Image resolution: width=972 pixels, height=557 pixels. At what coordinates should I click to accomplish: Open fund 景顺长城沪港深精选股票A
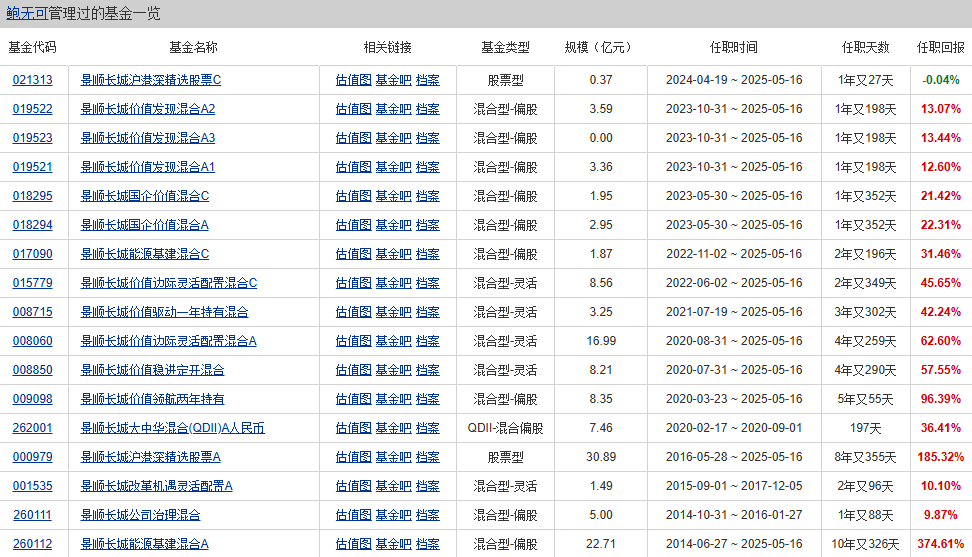(151, 457)
